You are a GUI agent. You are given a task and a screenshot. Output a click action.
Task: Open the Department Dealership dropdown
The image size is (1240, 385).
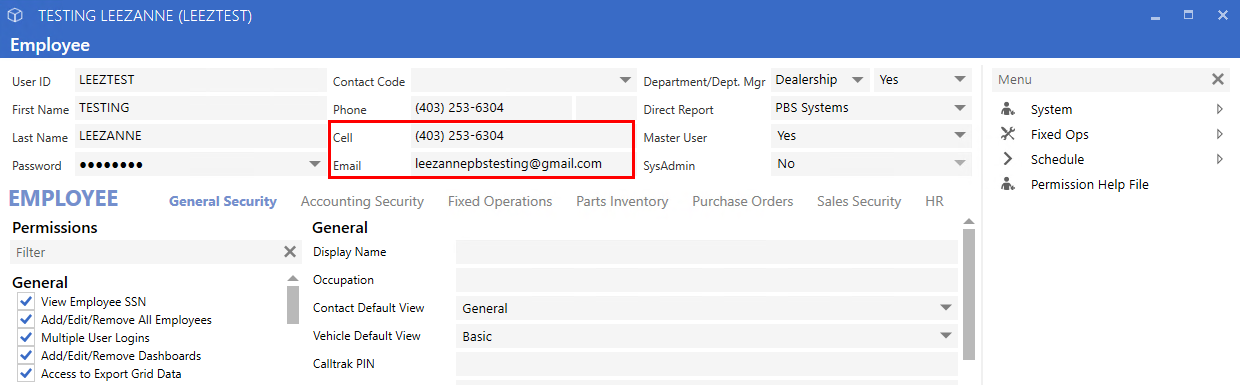[857, 79]
